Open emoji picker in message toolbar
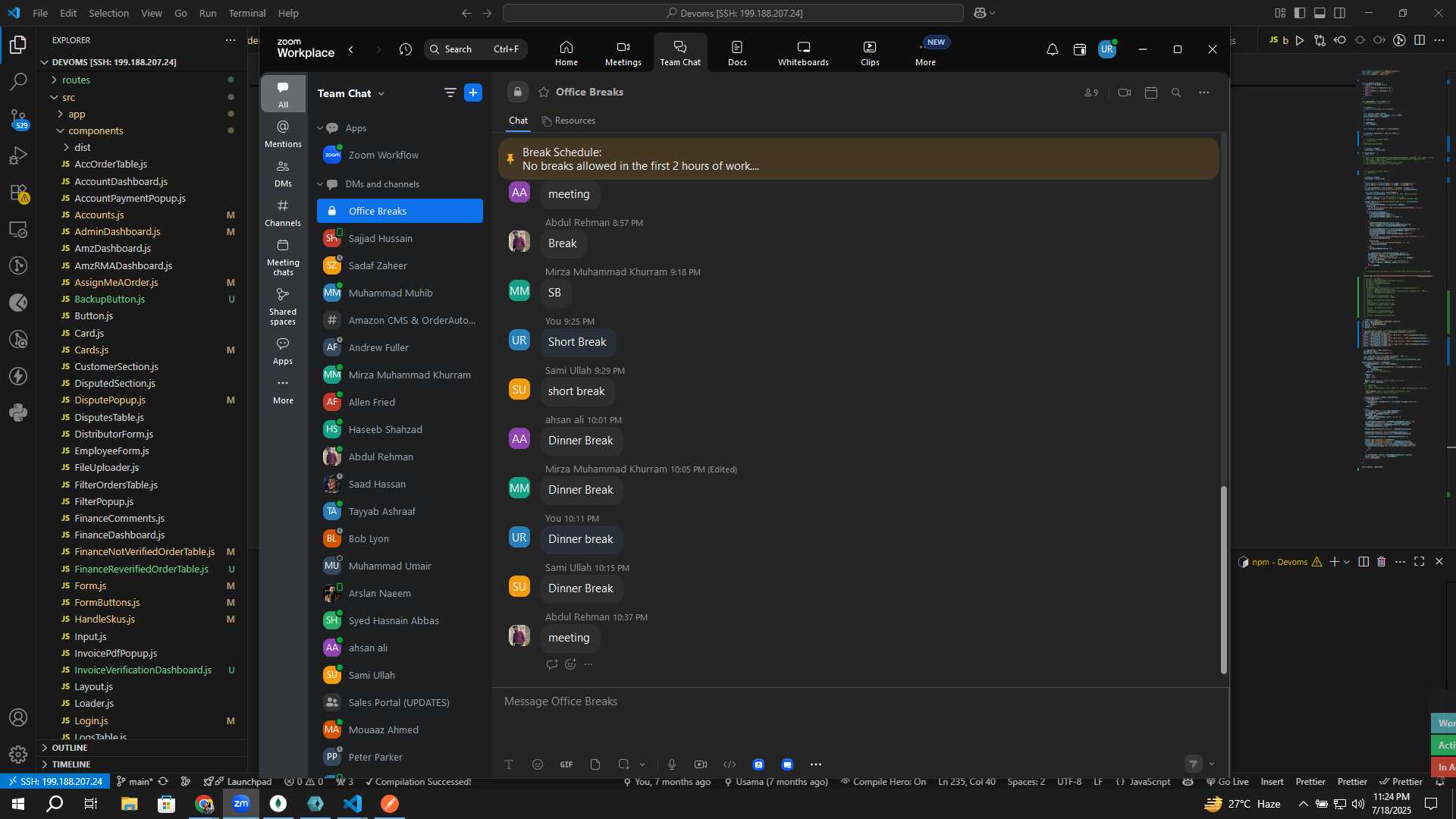Screen dimensions: 1456x819 (538, 764)
